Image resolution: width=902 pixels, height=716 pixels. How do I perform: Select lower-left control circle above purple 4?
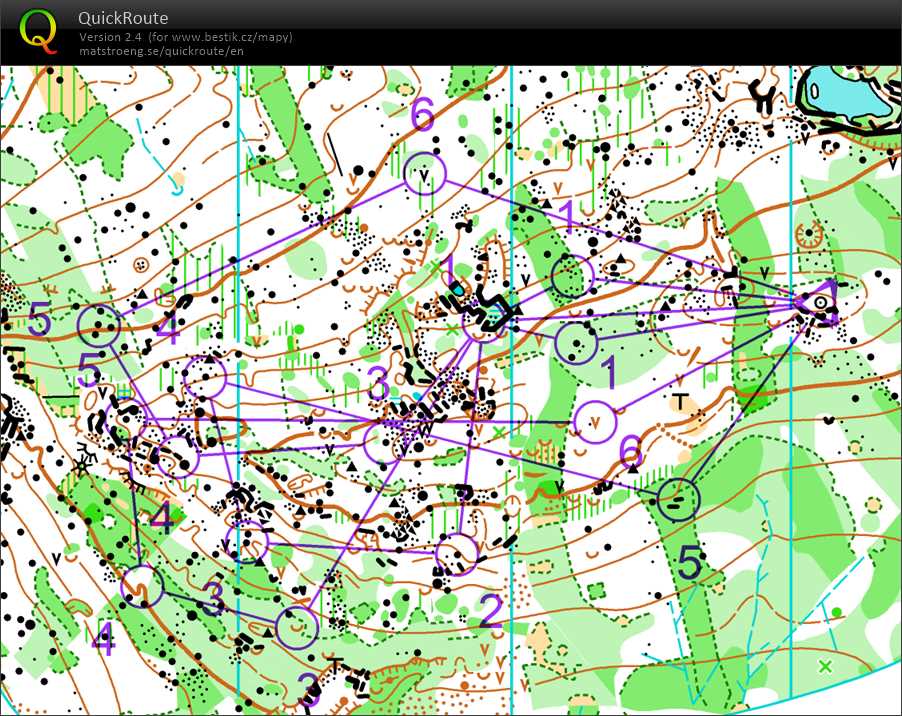coord(141,585)
